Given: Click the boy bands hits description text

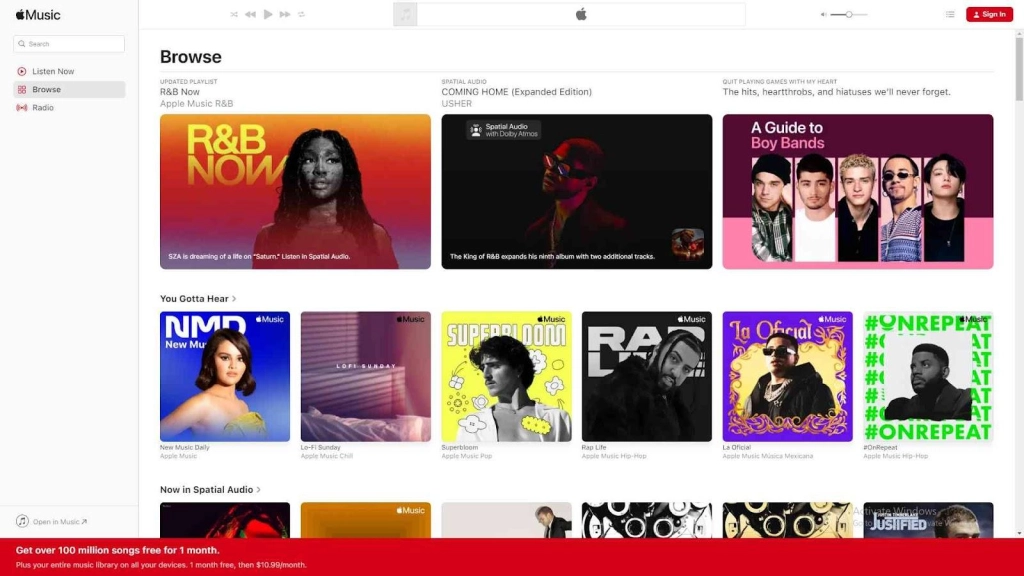Looking at the screenshot, I should point(837,92).
